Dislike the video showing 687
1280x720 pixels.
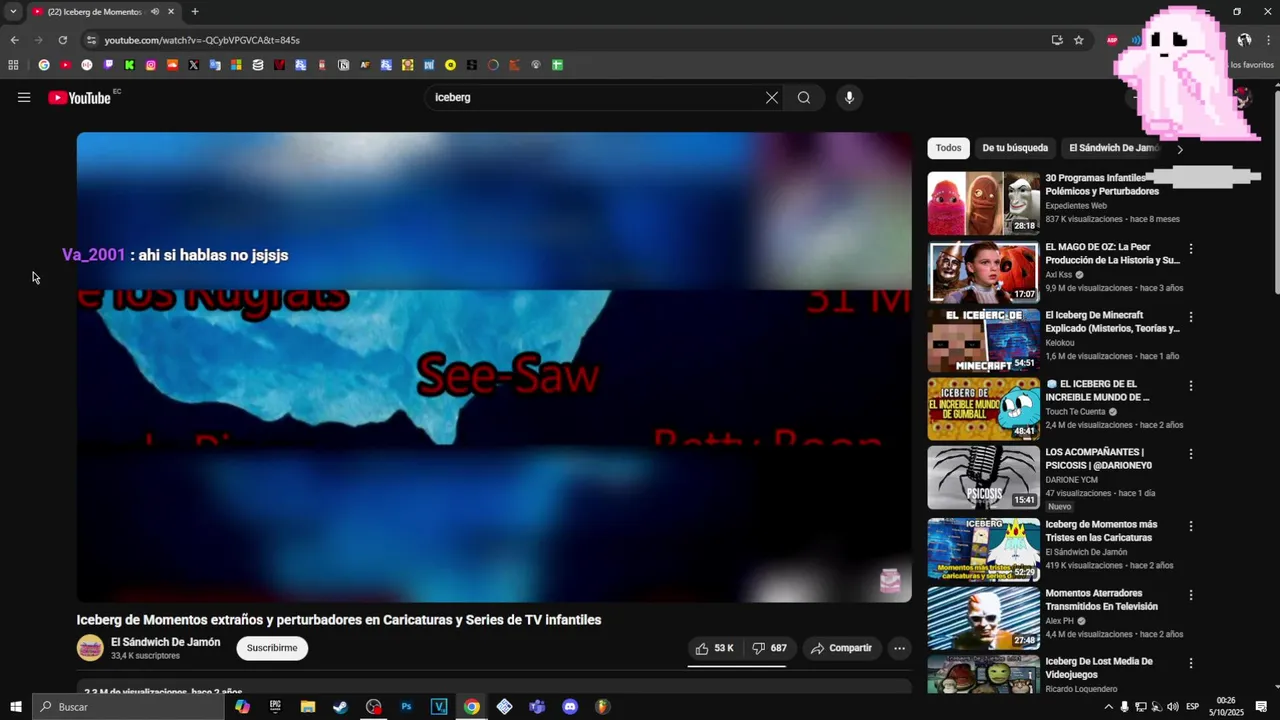point(769,648)
